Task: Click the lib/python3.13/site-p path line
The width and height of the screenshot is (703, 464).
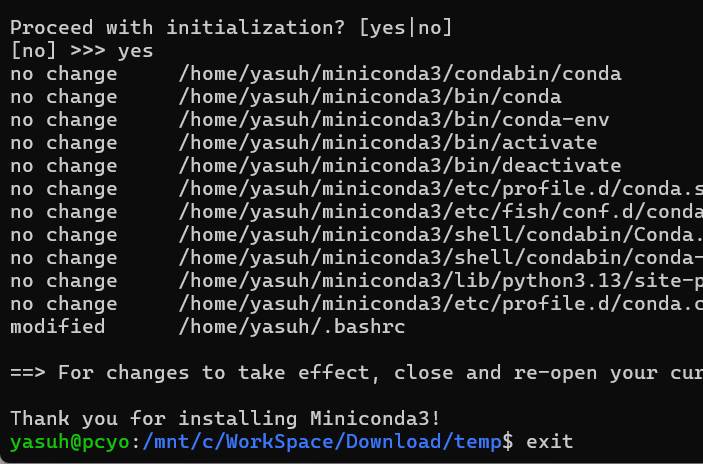Action: (440, 280)
